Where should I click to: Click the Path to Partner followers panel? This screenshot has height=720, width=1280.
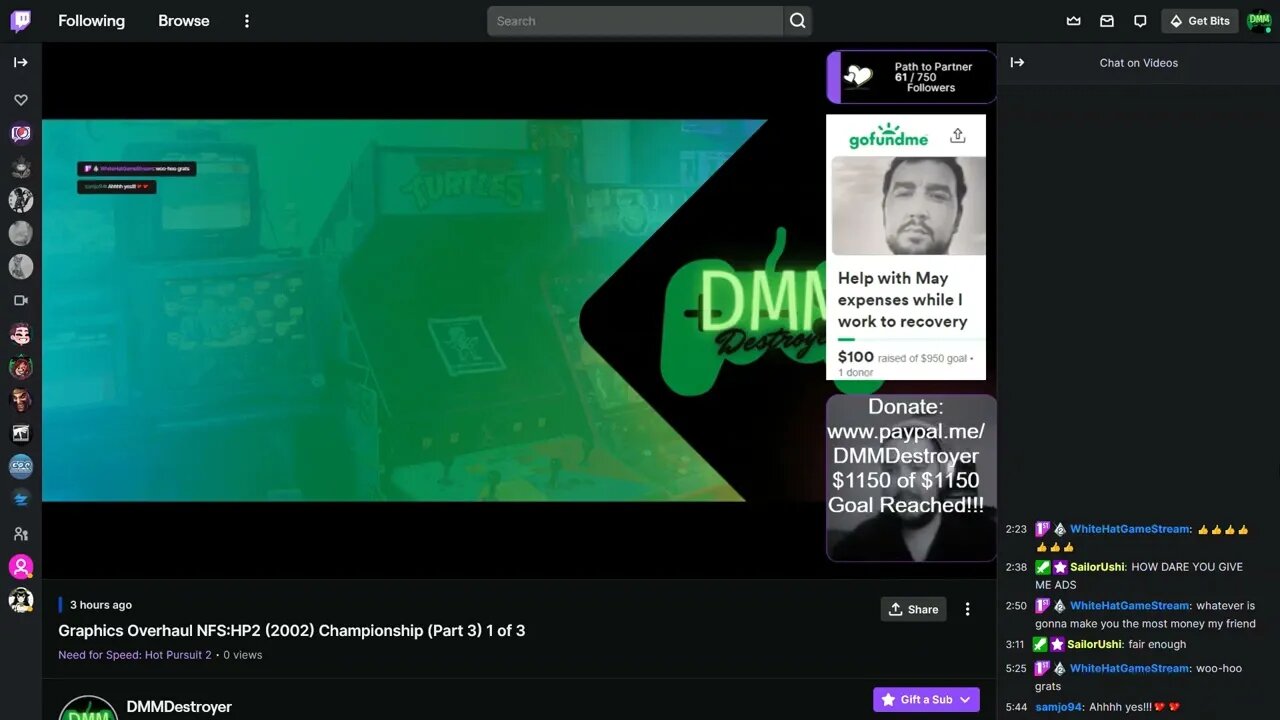click(911, 77)
